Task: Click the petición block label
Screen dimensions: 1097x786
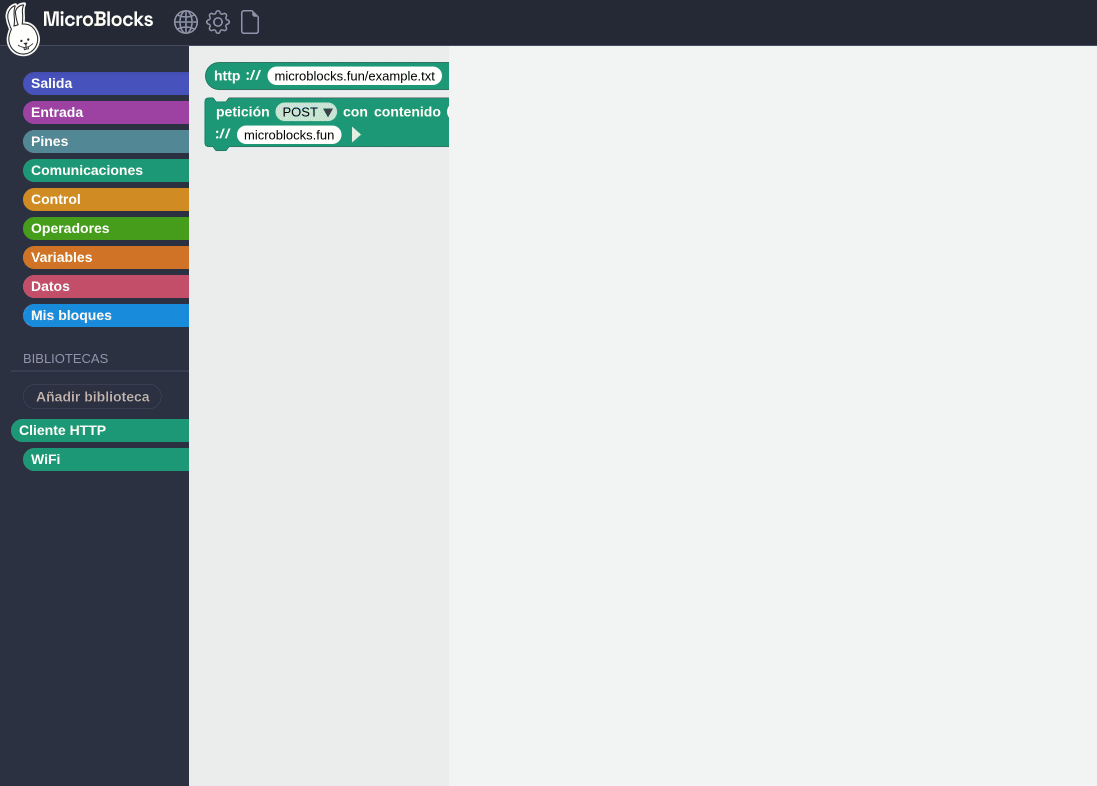Action: (243, 112)
